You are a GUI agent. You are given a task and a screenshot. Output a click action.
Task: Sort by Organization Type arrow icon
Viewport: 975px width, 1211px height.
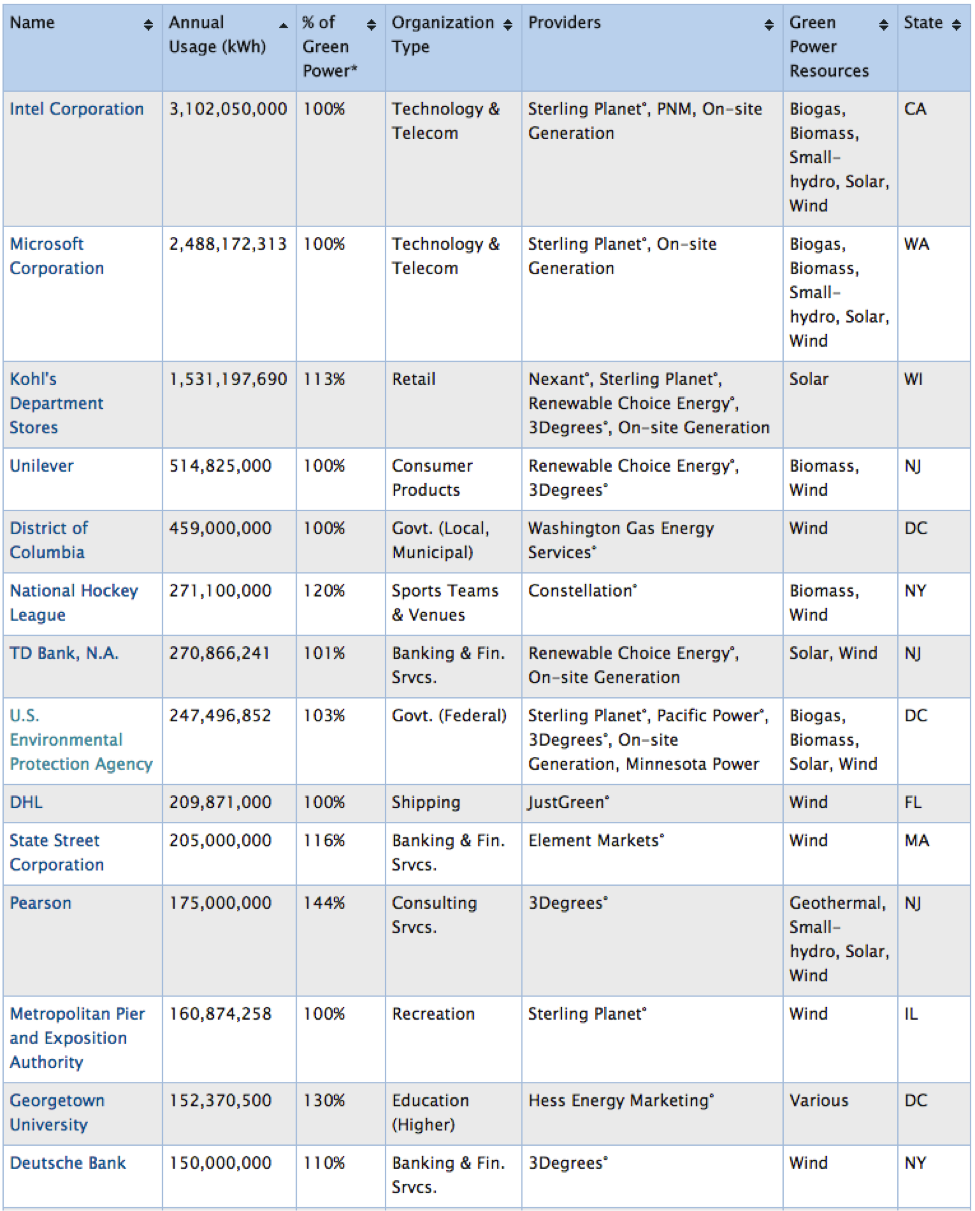[508, 24]
